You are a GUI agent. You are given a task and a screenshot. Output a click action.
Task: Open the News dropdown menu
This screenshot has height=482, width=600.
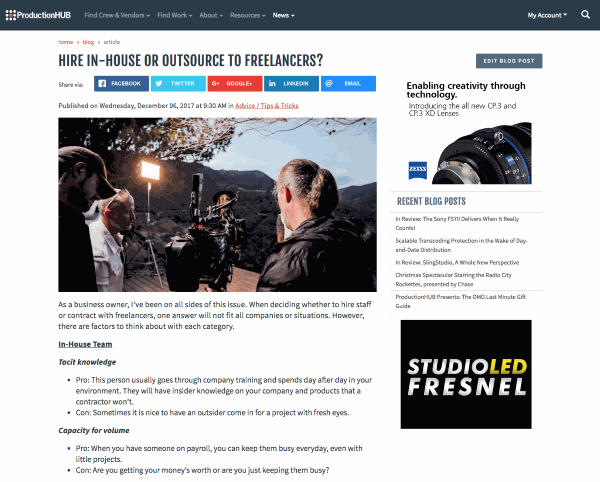[x=284, y=15]
